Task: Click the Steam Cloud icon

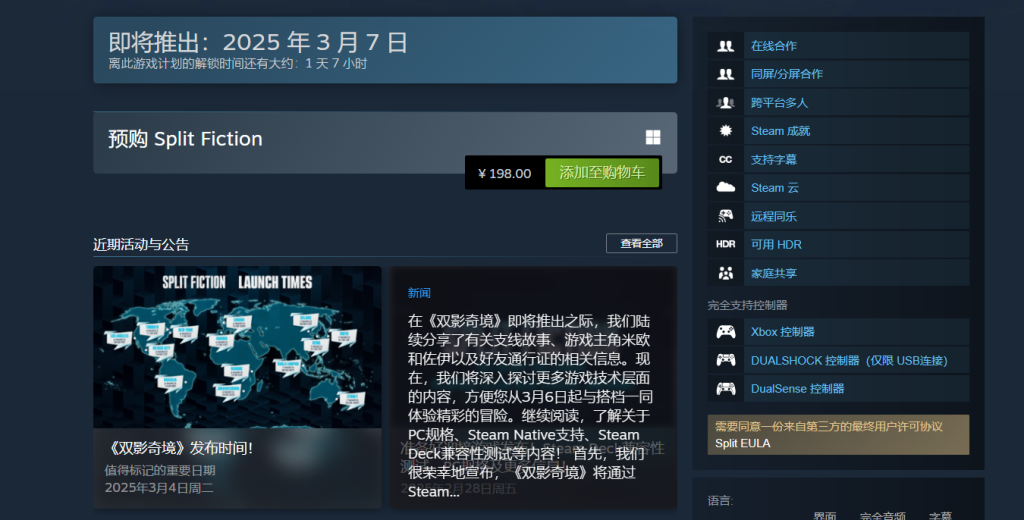Action: pyautogui.click(x=726, y=187)
